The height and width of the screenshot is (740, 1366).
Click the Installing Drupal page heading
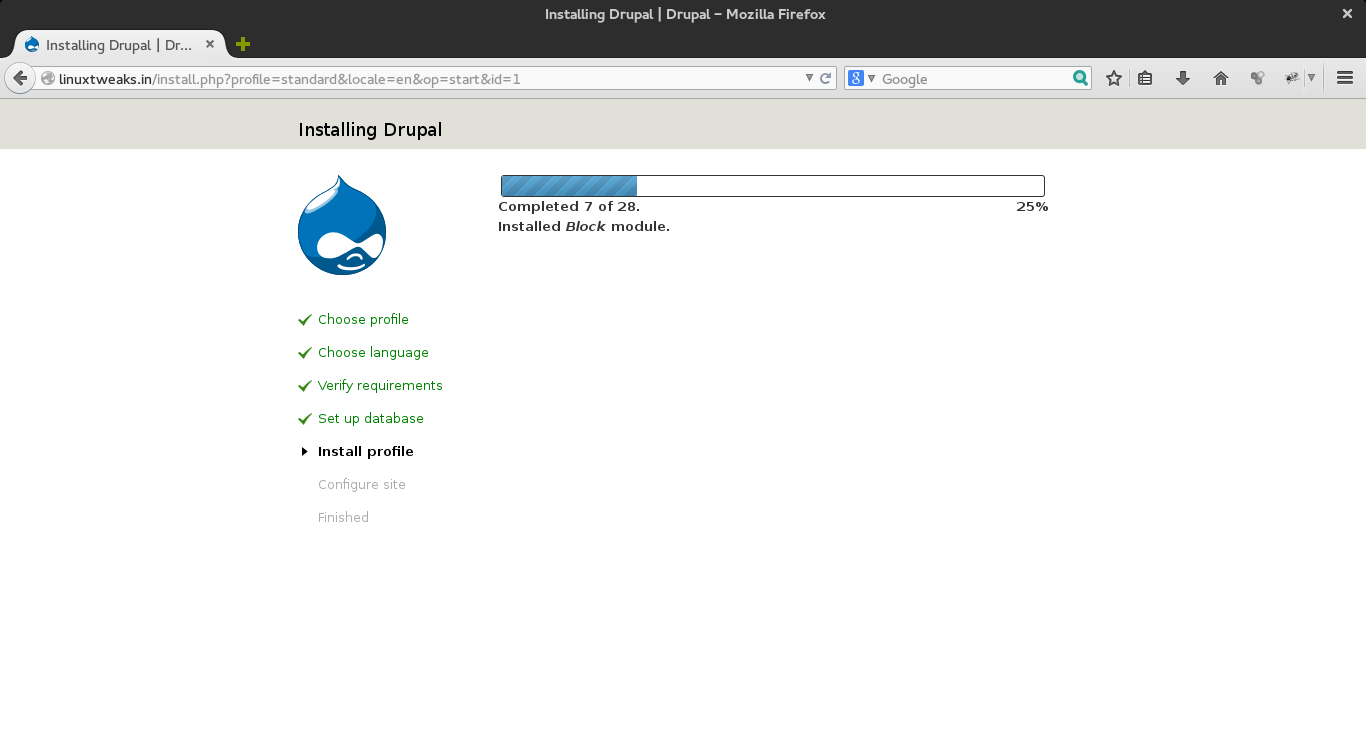(370, 130)
